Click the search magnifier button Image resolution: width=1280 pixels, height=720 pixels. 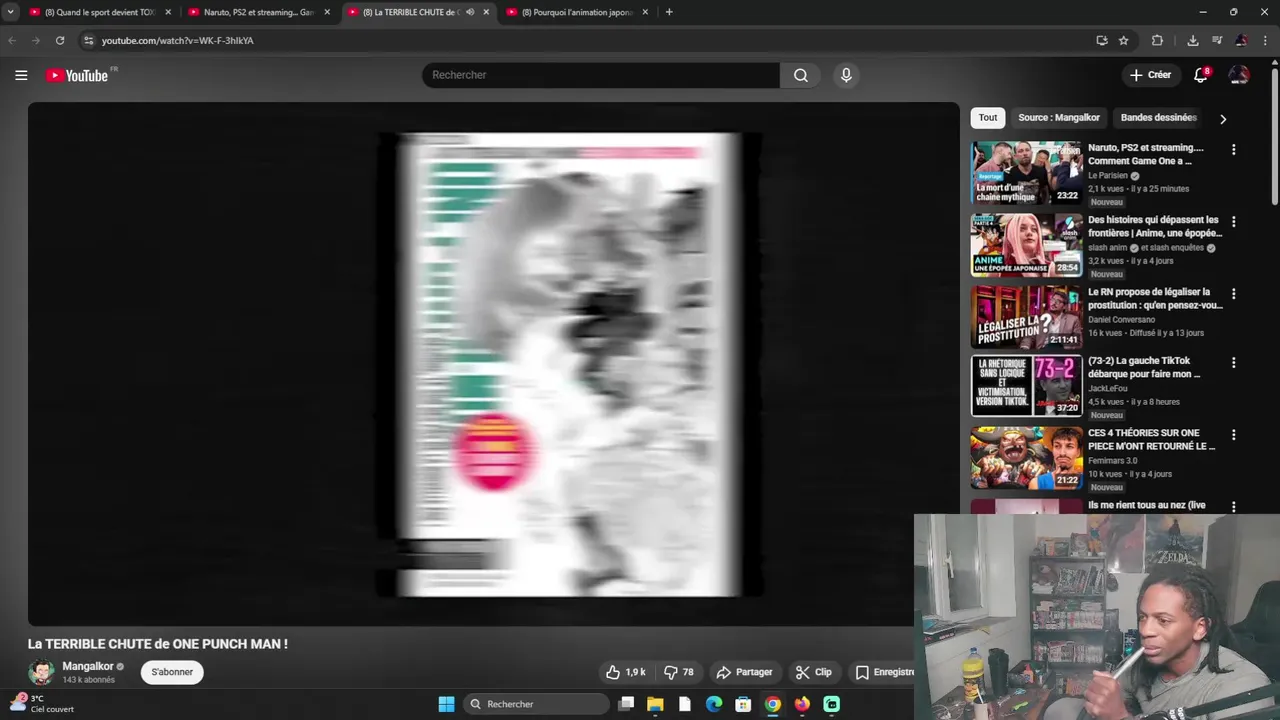[801, 75]
